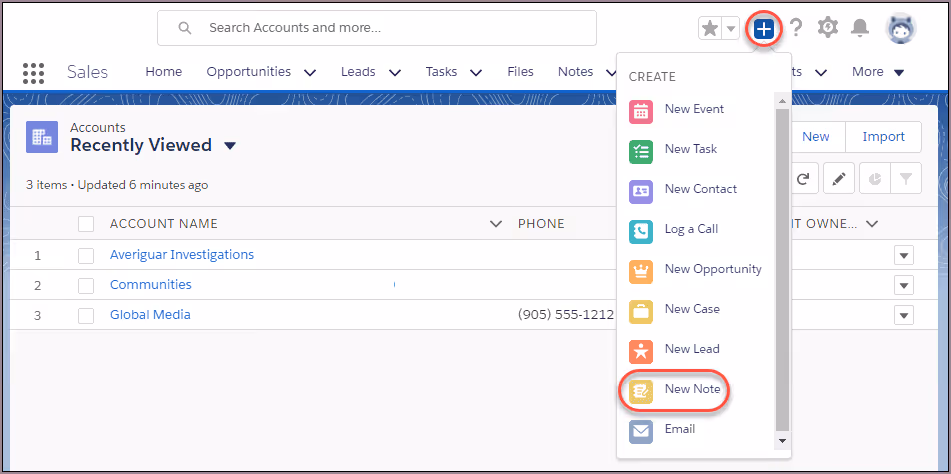
Task: Open row actions for Averiguar Investigations
Action: [x=904, y=256]
